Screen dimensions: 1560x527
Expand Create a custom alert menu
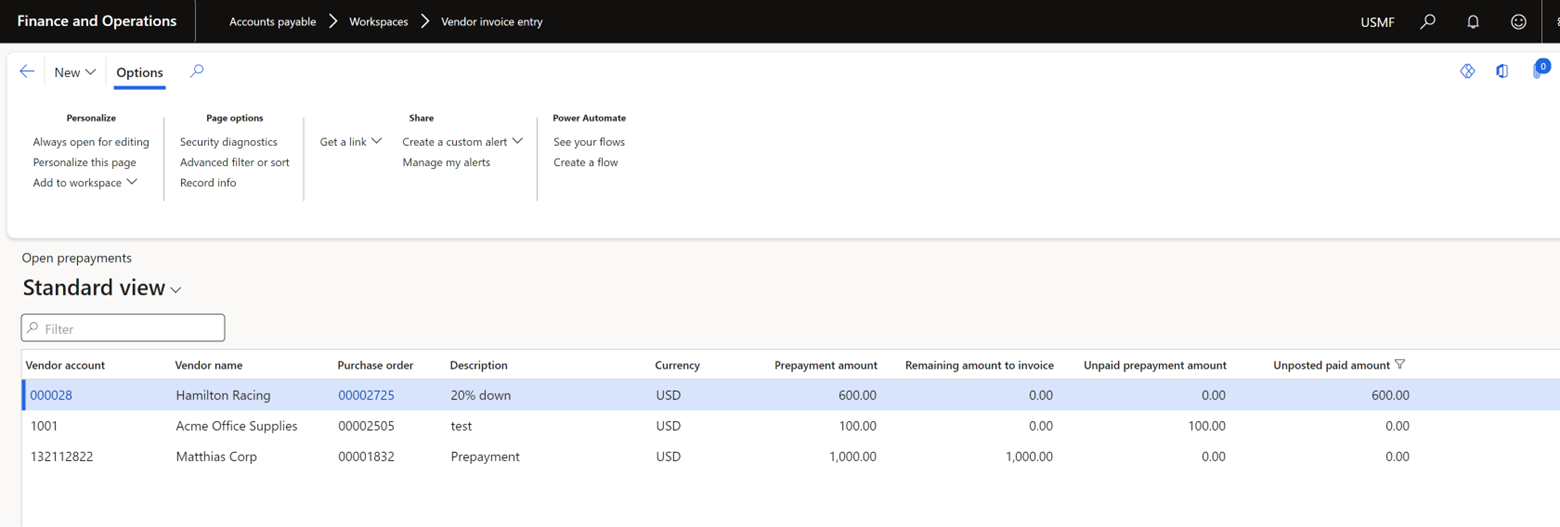462,142
